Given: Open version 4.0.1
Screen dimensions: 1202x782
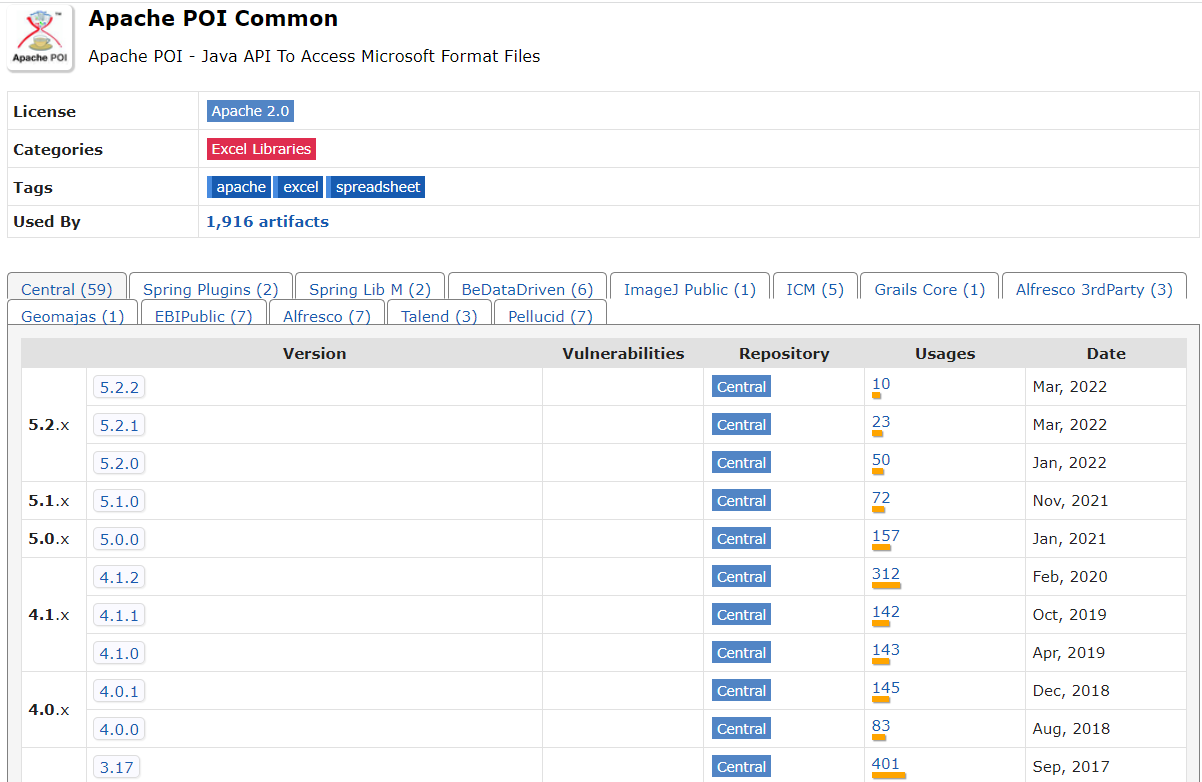Looking at the screenshot, I should [x=119, y=691].
